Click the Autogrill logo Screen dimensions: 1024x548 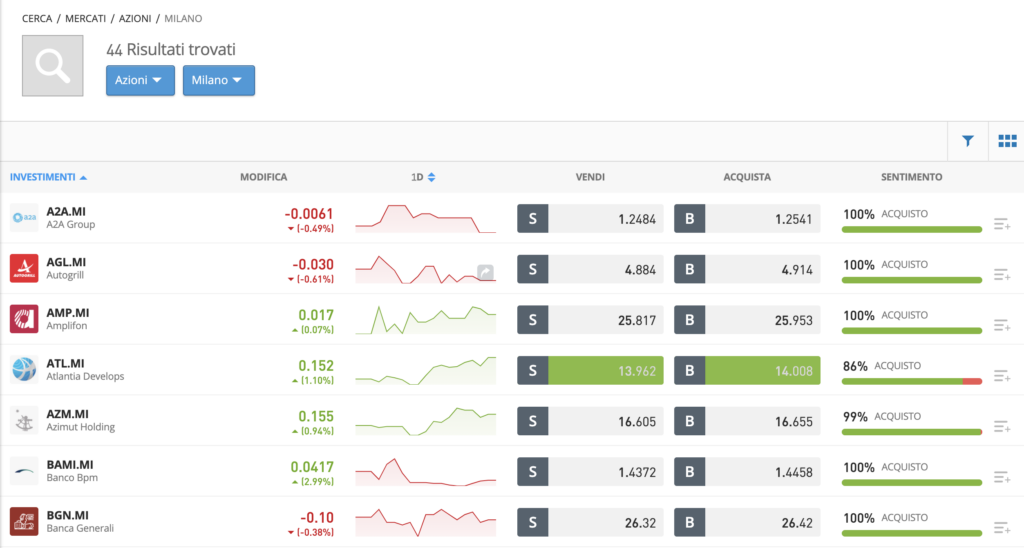[24, 268]
